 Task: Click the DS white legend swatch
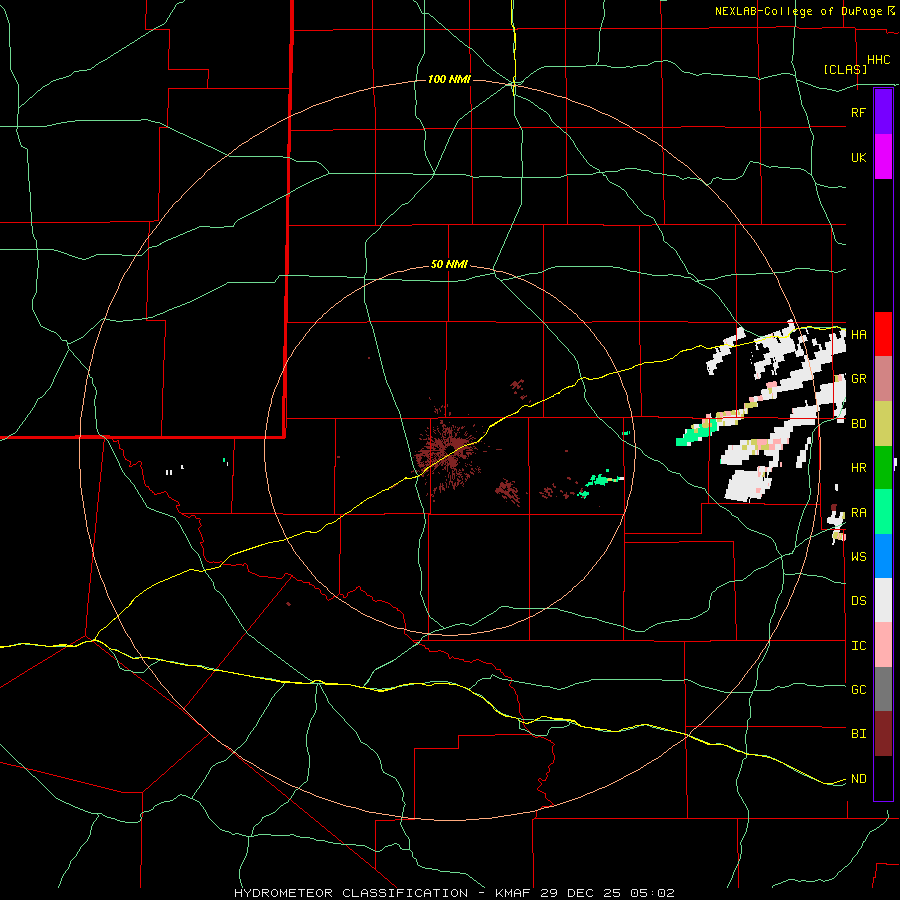pos(883,600)
